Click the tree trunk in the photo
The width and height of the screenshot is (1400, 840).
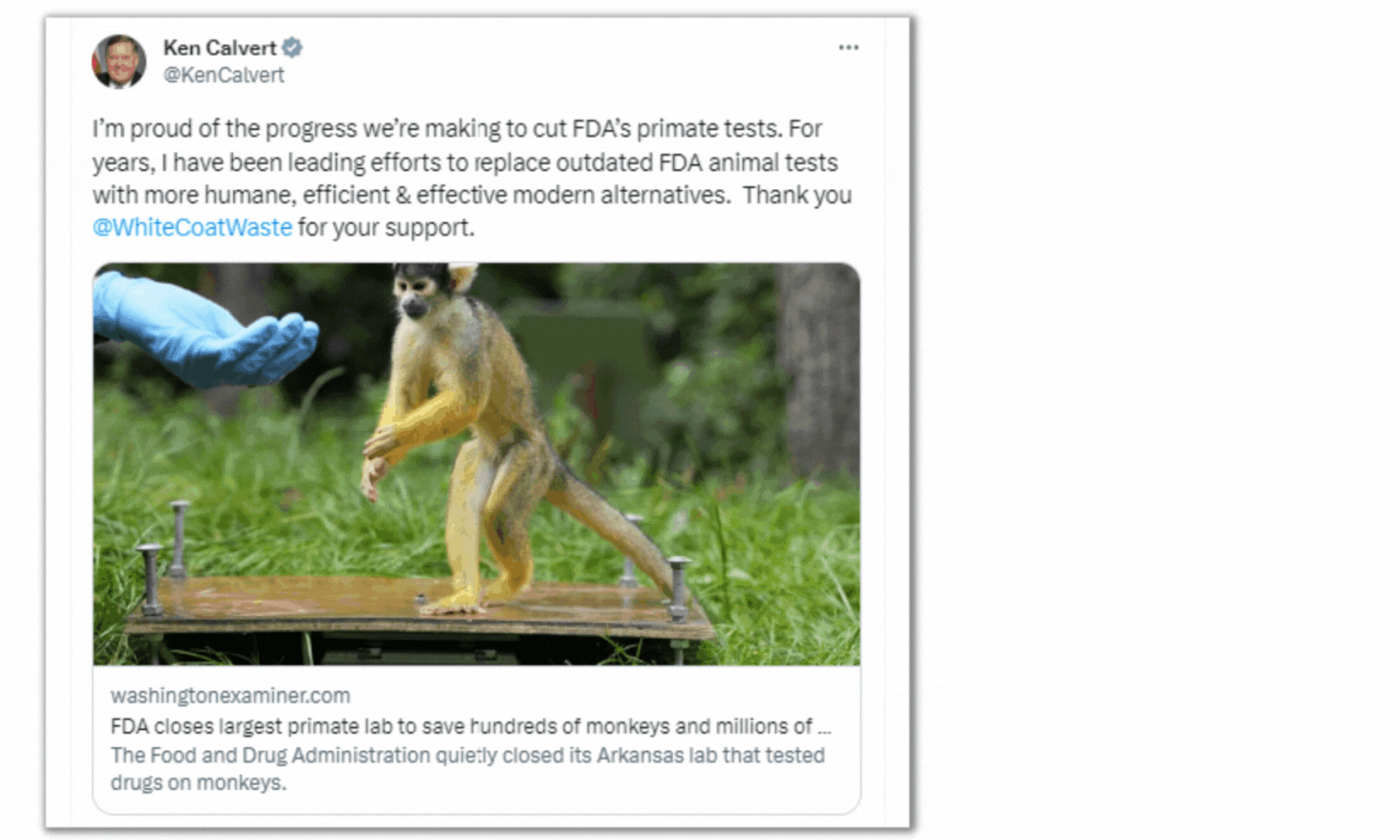pyautogui.click(x=818, y=367)
